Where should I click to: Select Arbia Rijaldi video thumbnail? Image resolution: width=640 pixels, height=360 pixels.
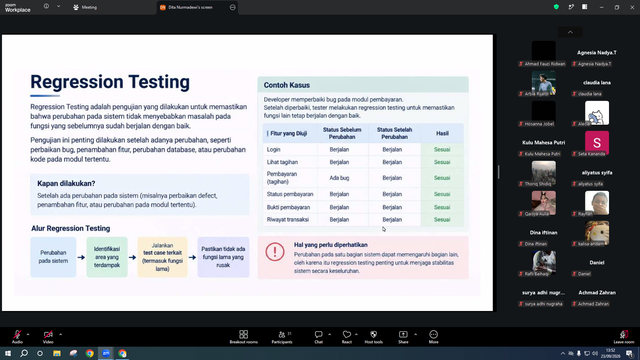click(x=543, y=83)
